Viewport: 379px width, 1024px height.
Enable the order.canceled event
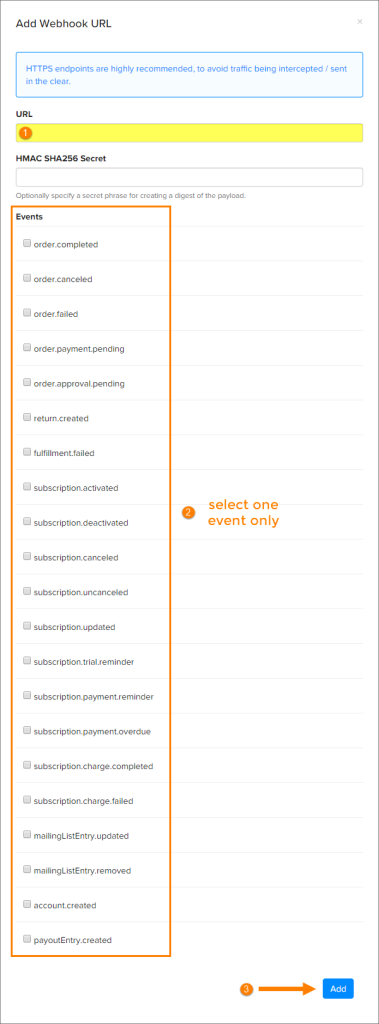pyautogui.click(x=27, y=278)
